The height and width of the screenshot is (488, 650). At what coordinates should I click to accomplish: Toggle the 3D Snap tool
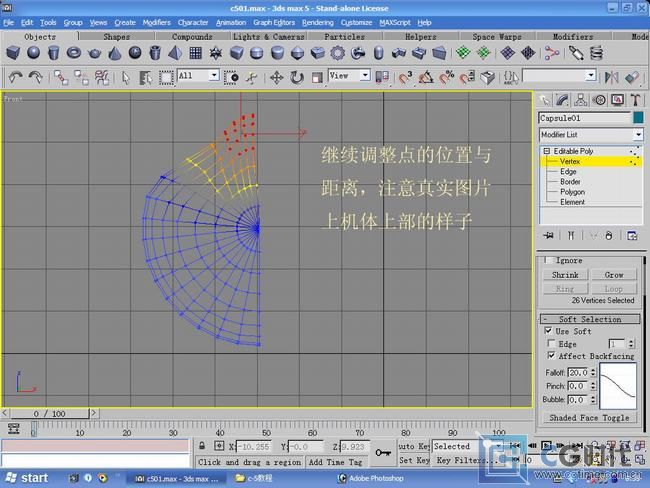point(405,77)
